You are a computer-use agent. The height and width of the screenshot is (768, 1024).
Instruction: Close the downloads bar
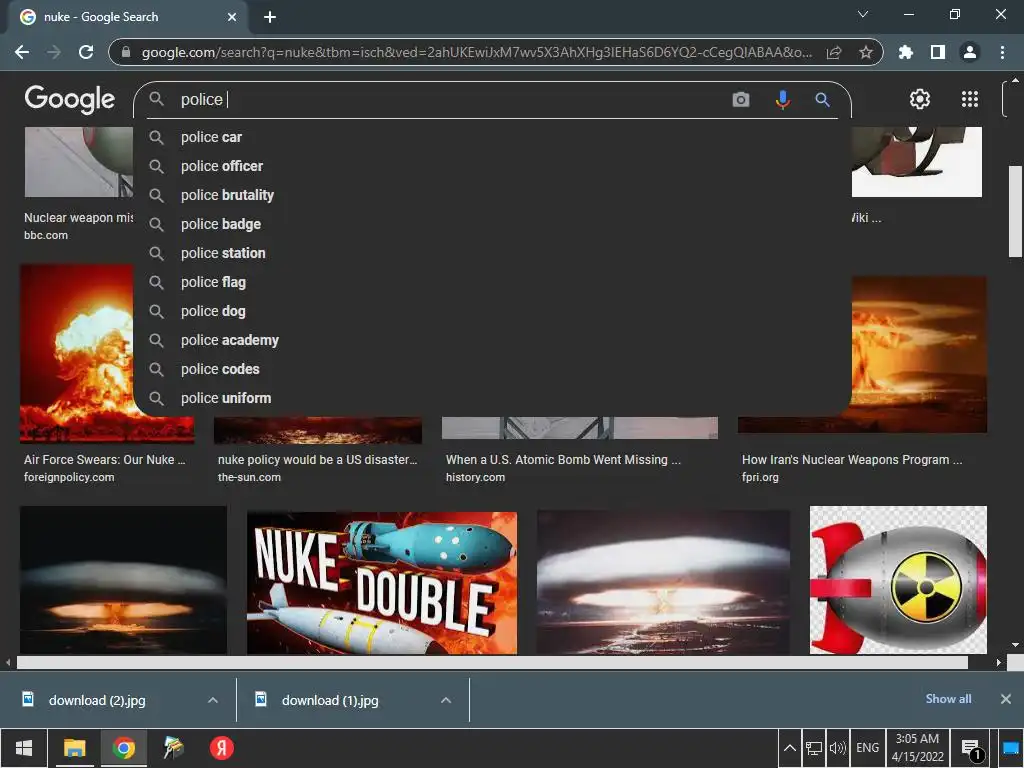pyautogui.click(x=1006, y=699)
